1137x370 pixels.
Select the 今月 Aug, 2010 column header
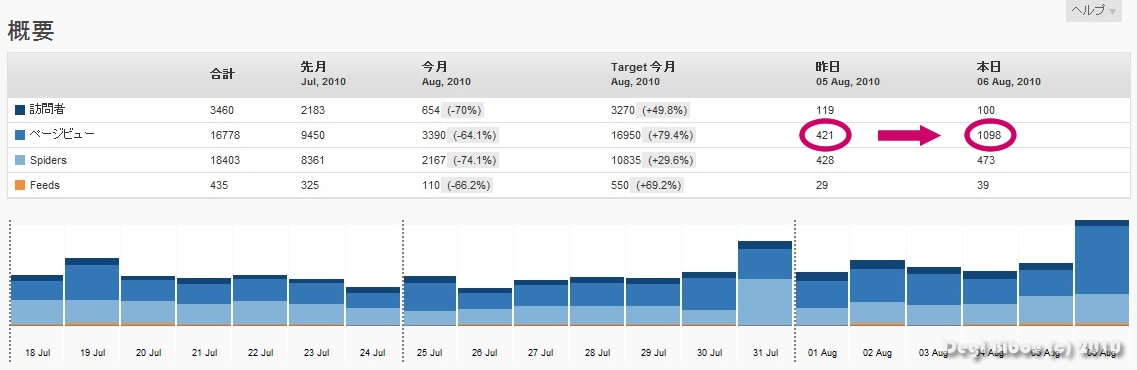click(446, 74)
